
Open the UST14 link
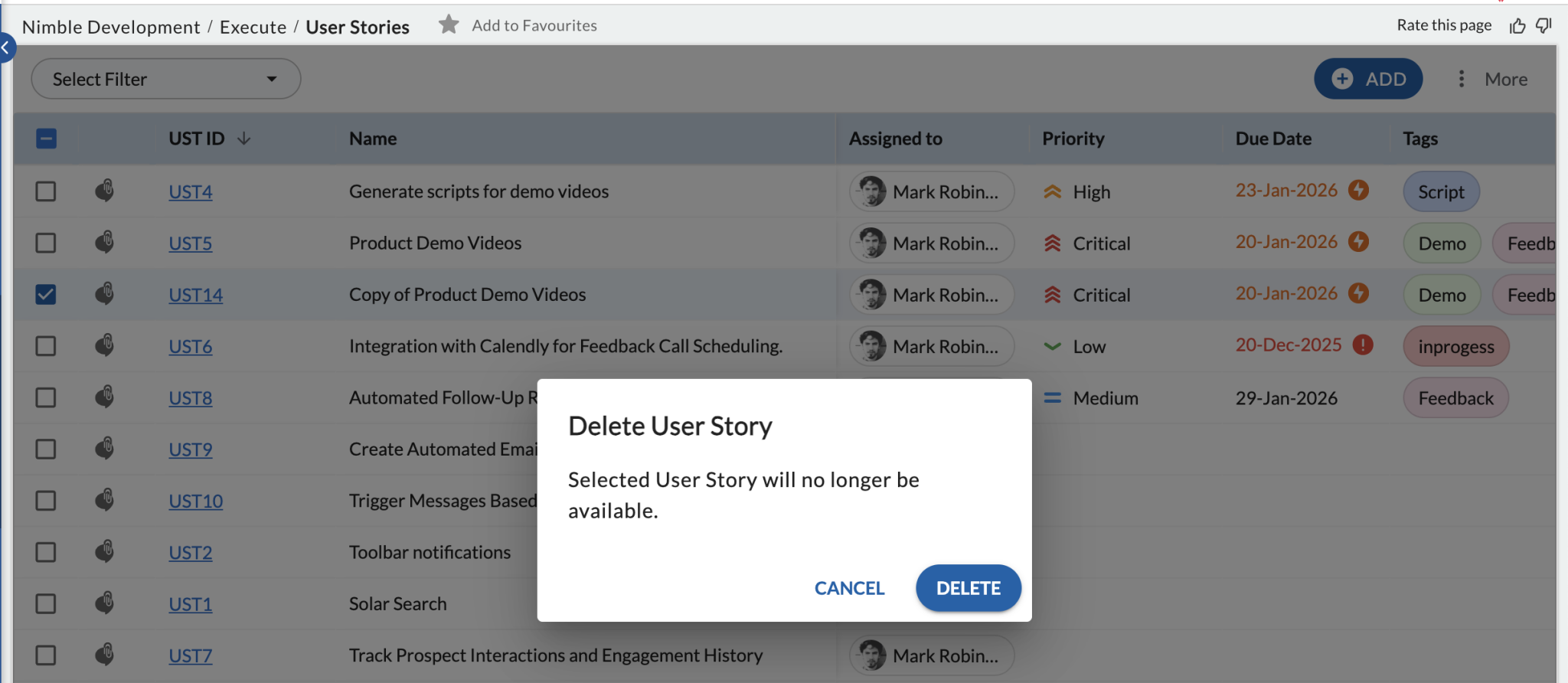click(x=196, y=295)
